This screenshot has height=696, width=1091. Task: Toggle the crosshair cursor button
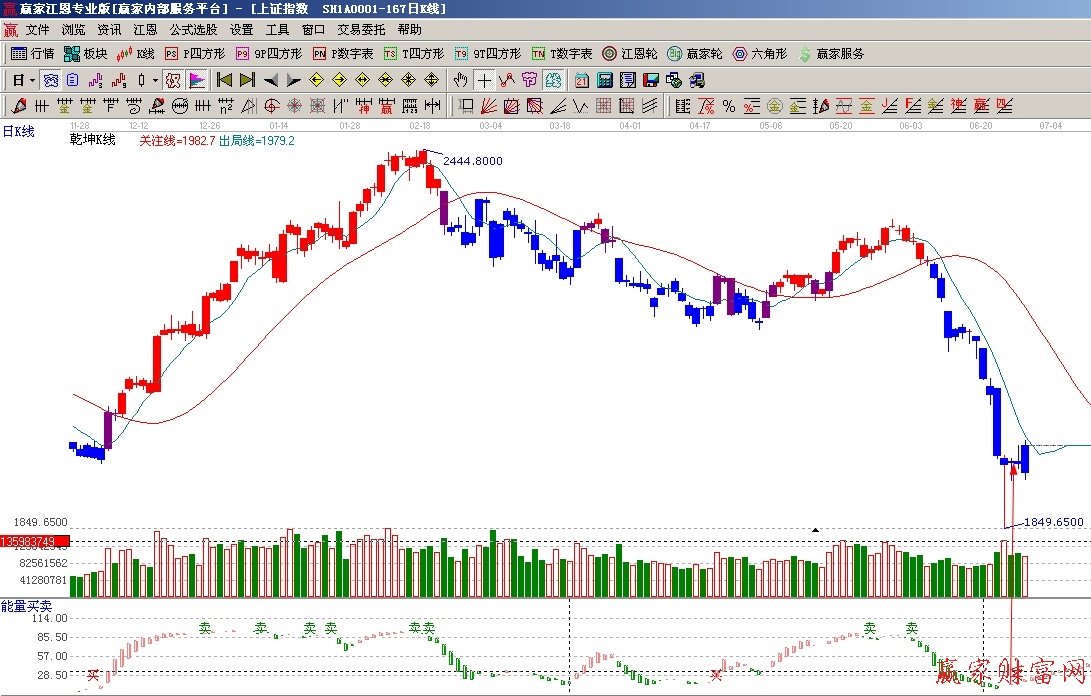coord(484,80)
